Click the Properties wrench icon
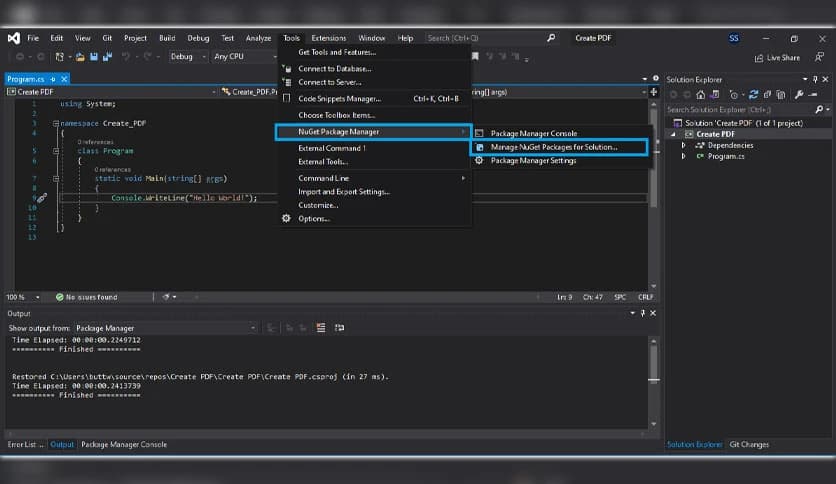This screenshot has width=836, height=484. click(x=799, y=95)
